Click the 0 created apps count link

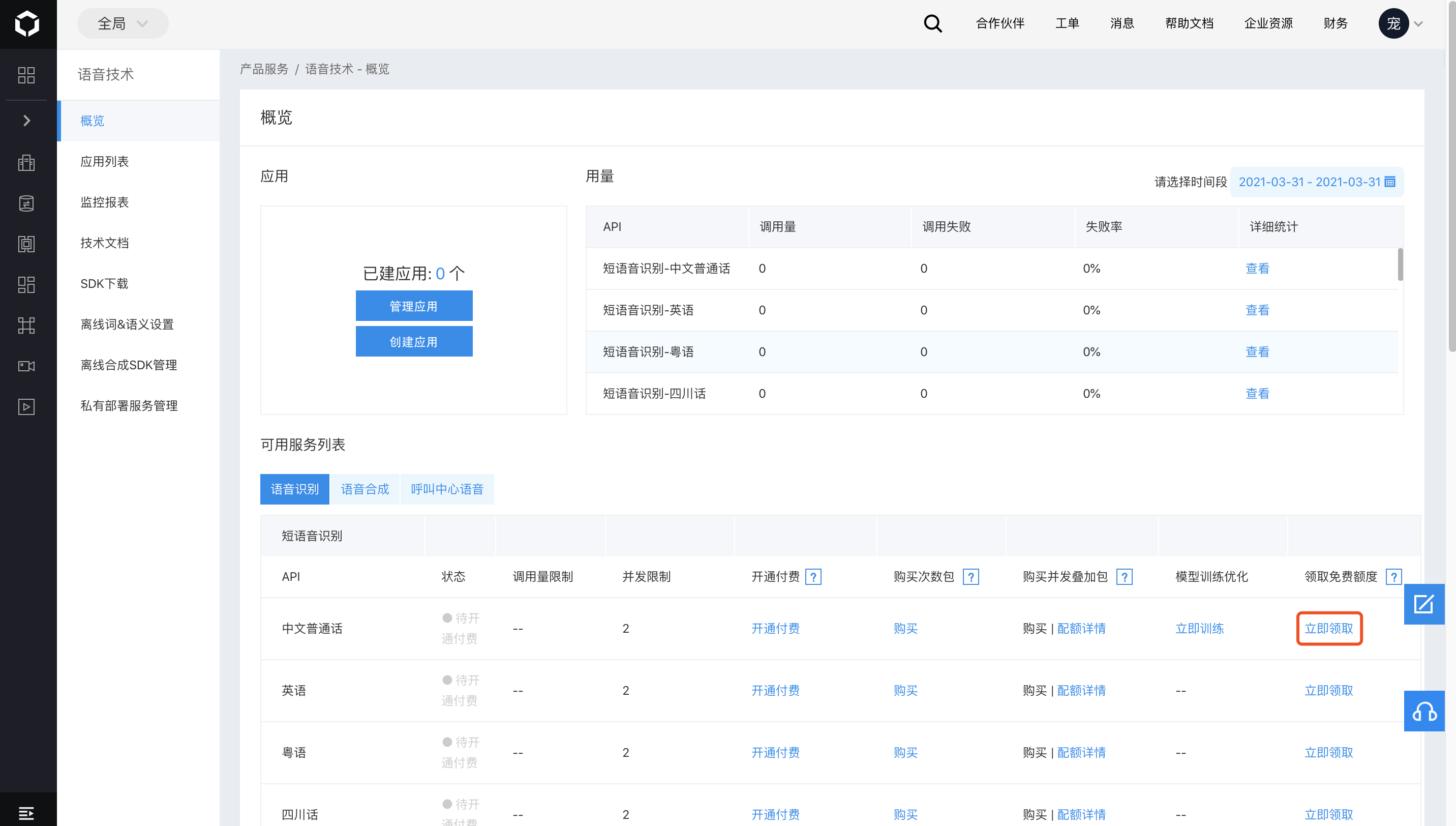click(x=440, y=274)
